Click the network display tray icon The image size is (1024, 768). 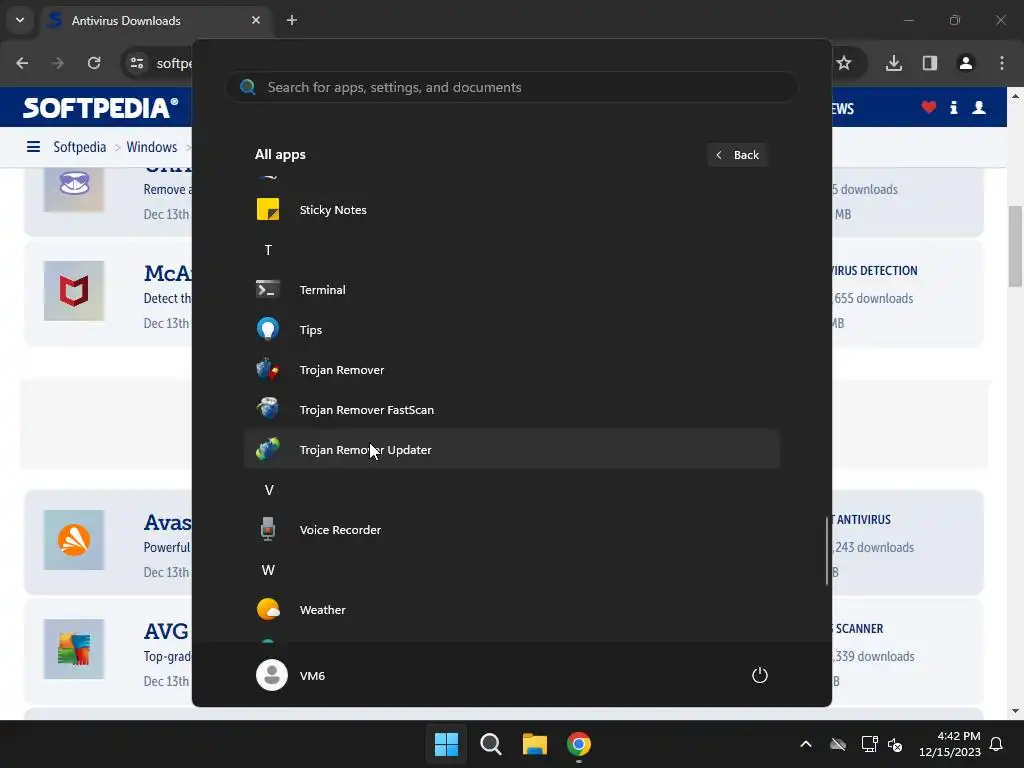pyautogui.click(x=869, y=744)
